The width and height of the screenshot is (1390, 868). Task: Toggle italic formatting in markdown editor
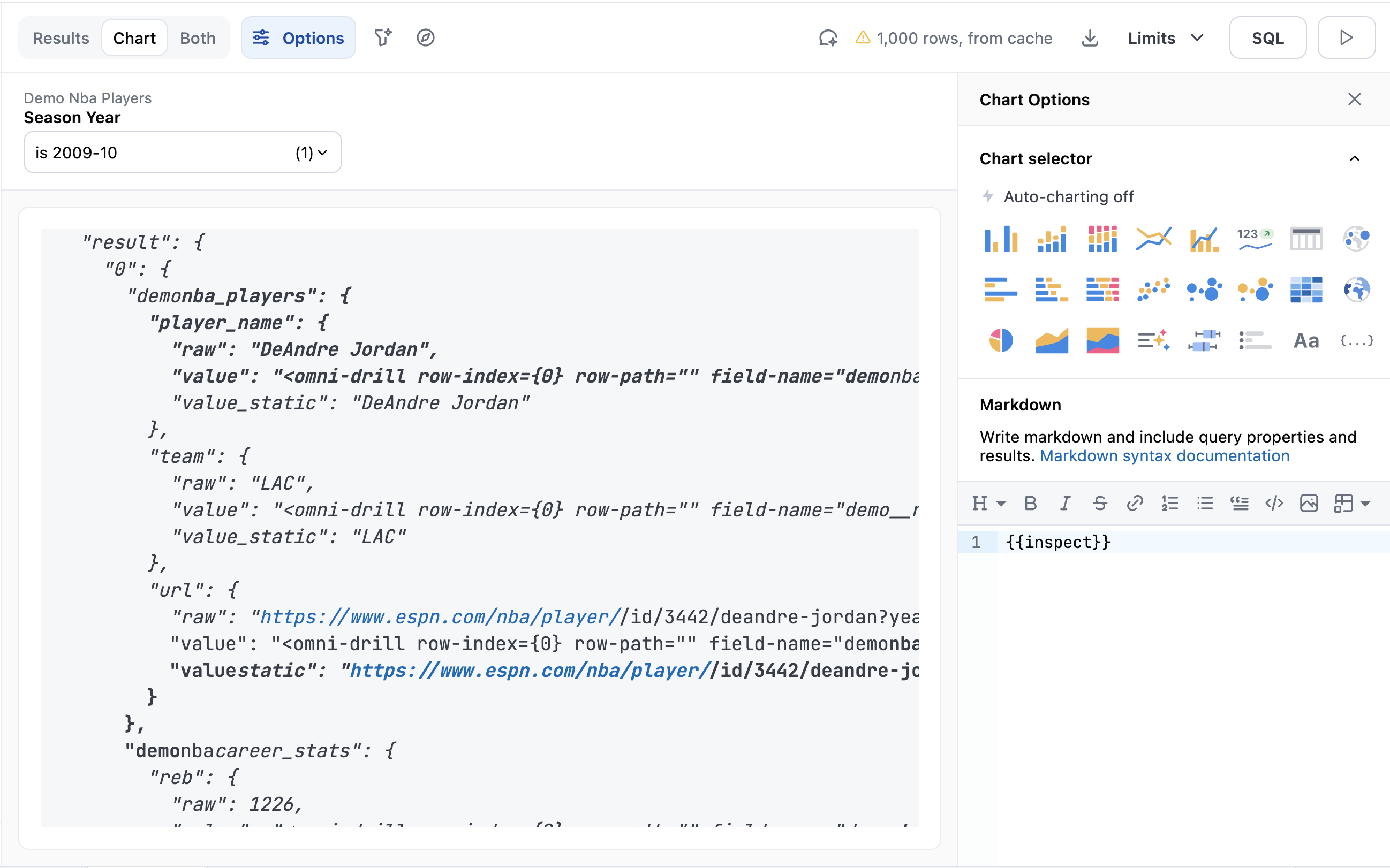1065,504
